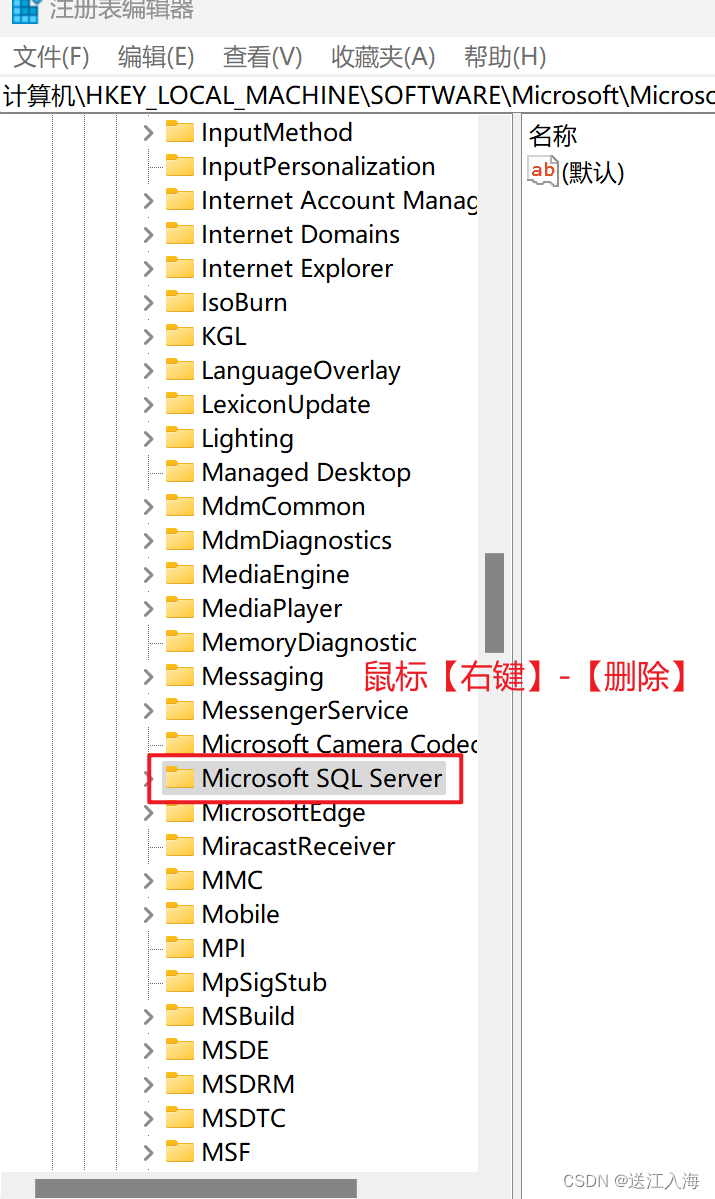
Task: Select the MemoryDiagnostic key label
Action: click(x=309, y=642)
